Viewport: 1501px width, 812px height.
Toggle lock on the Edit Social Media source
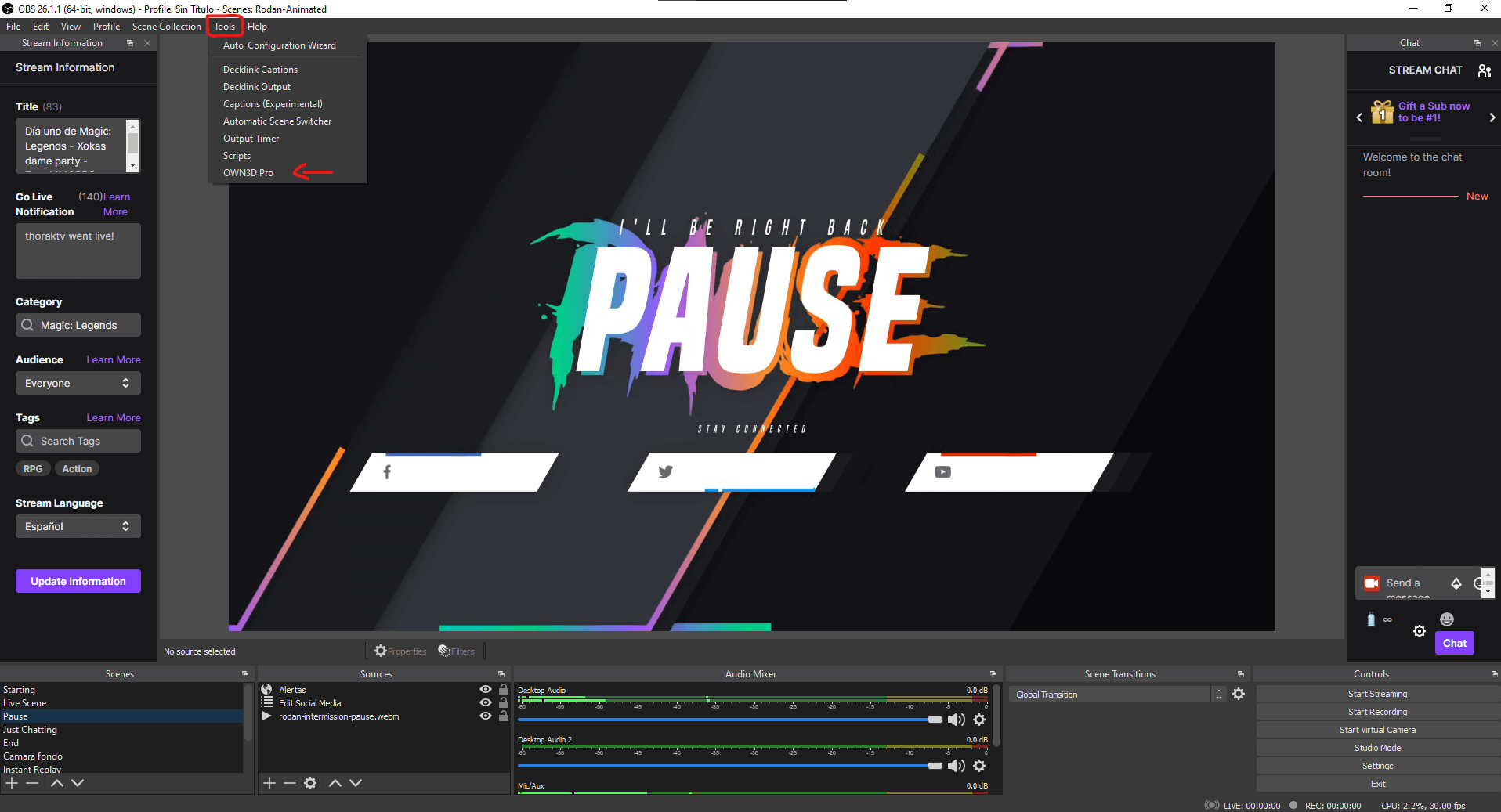point(504,702)
